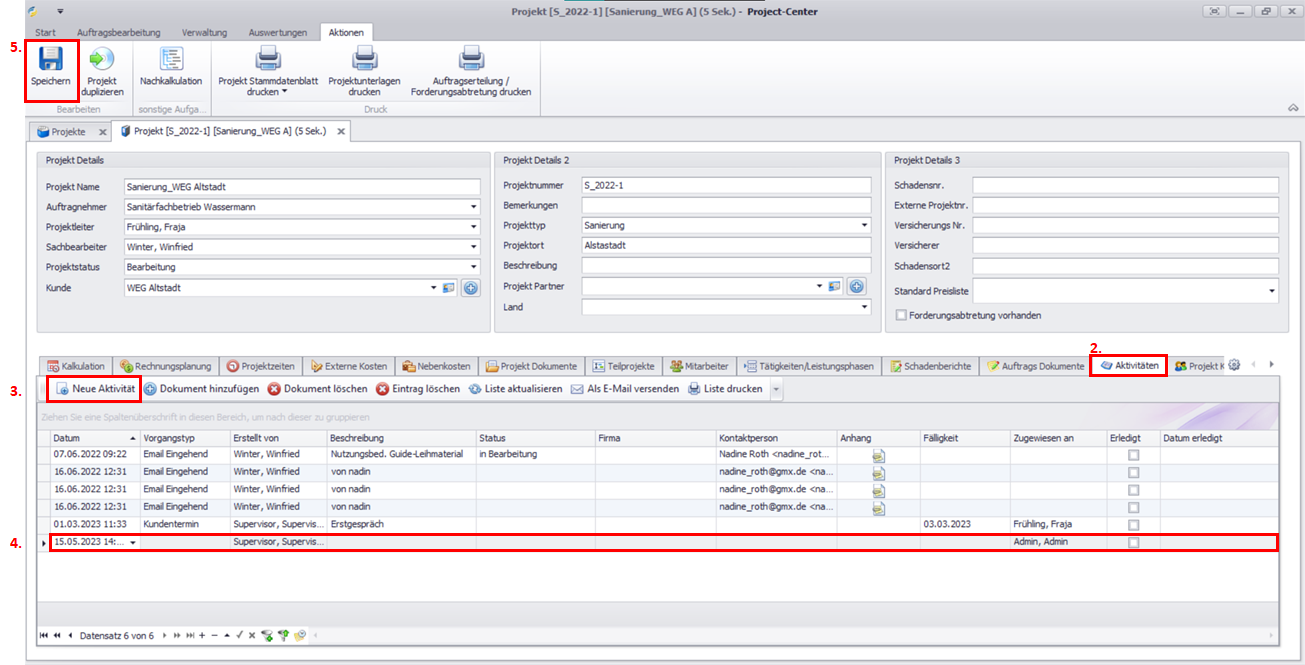Enable Forderungsabtretung vorhanden checkbox
Screen dimensions: 1305x665
click(x=901, y=315)
